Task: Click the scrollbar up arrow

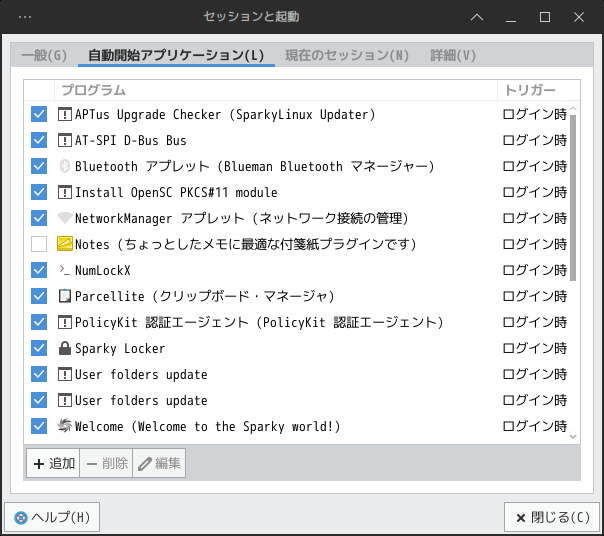Action: [x=573, y=108]
